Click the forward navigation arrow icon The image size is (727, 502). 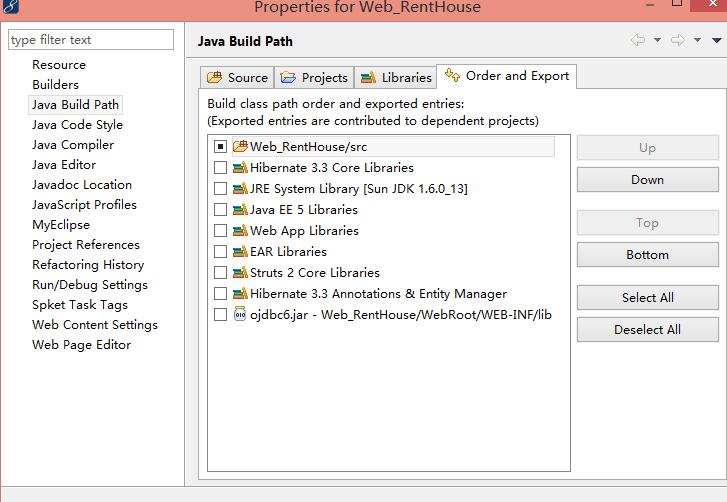pos(678,40)
